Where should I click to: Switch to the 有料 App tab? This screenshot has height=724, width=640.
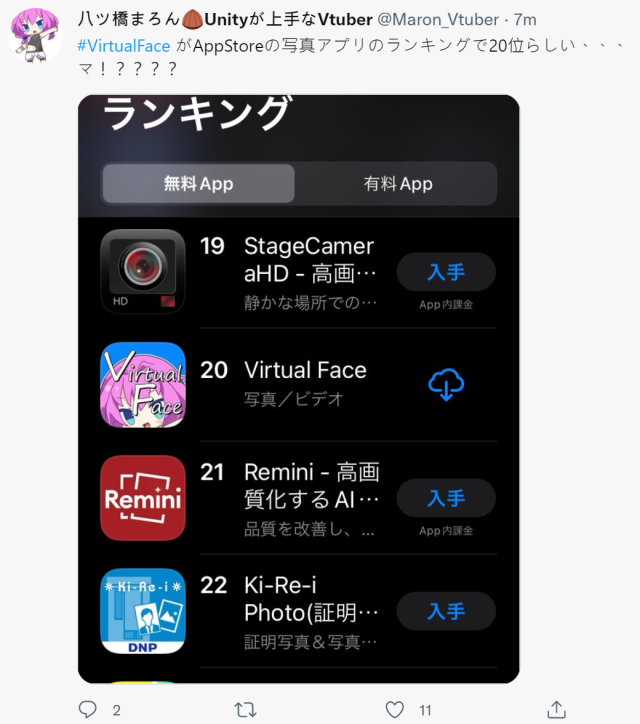tap(398, 184)
